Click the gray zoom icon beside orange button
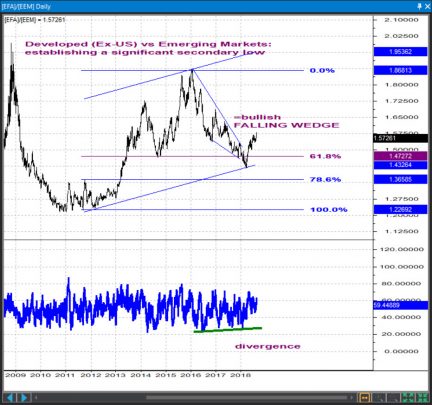432x405 pixels. (x=379, y=398)
